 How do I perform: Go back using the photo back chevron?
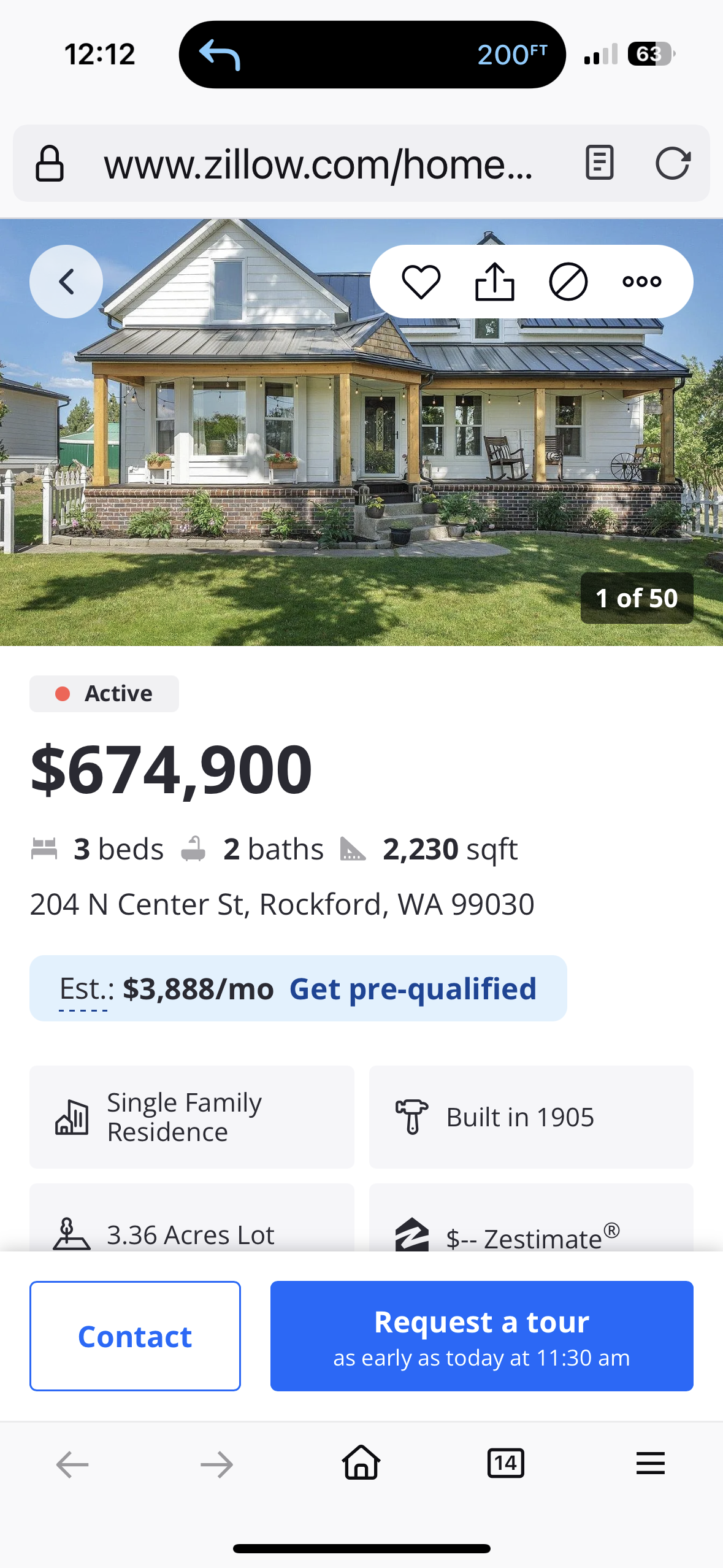(66, 282)
